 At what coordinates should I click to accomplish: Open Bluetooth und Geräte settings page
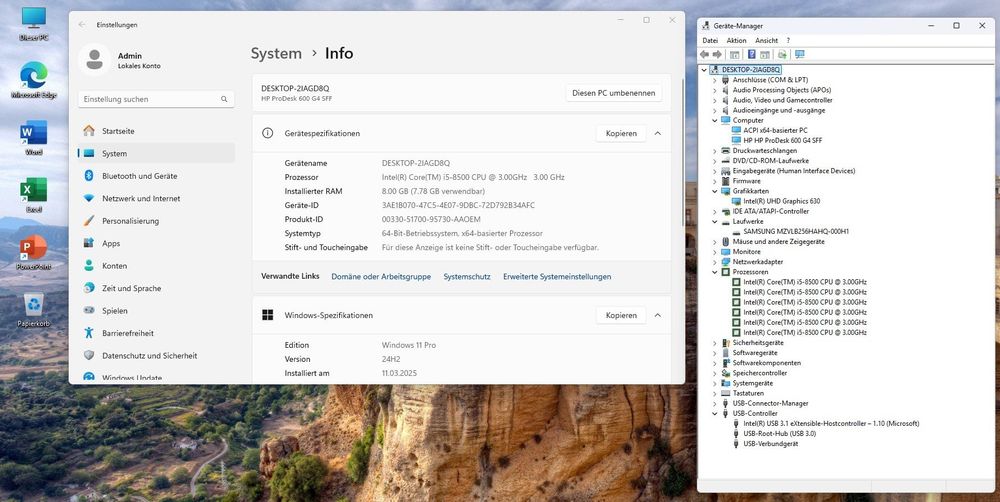click(139, 176)
